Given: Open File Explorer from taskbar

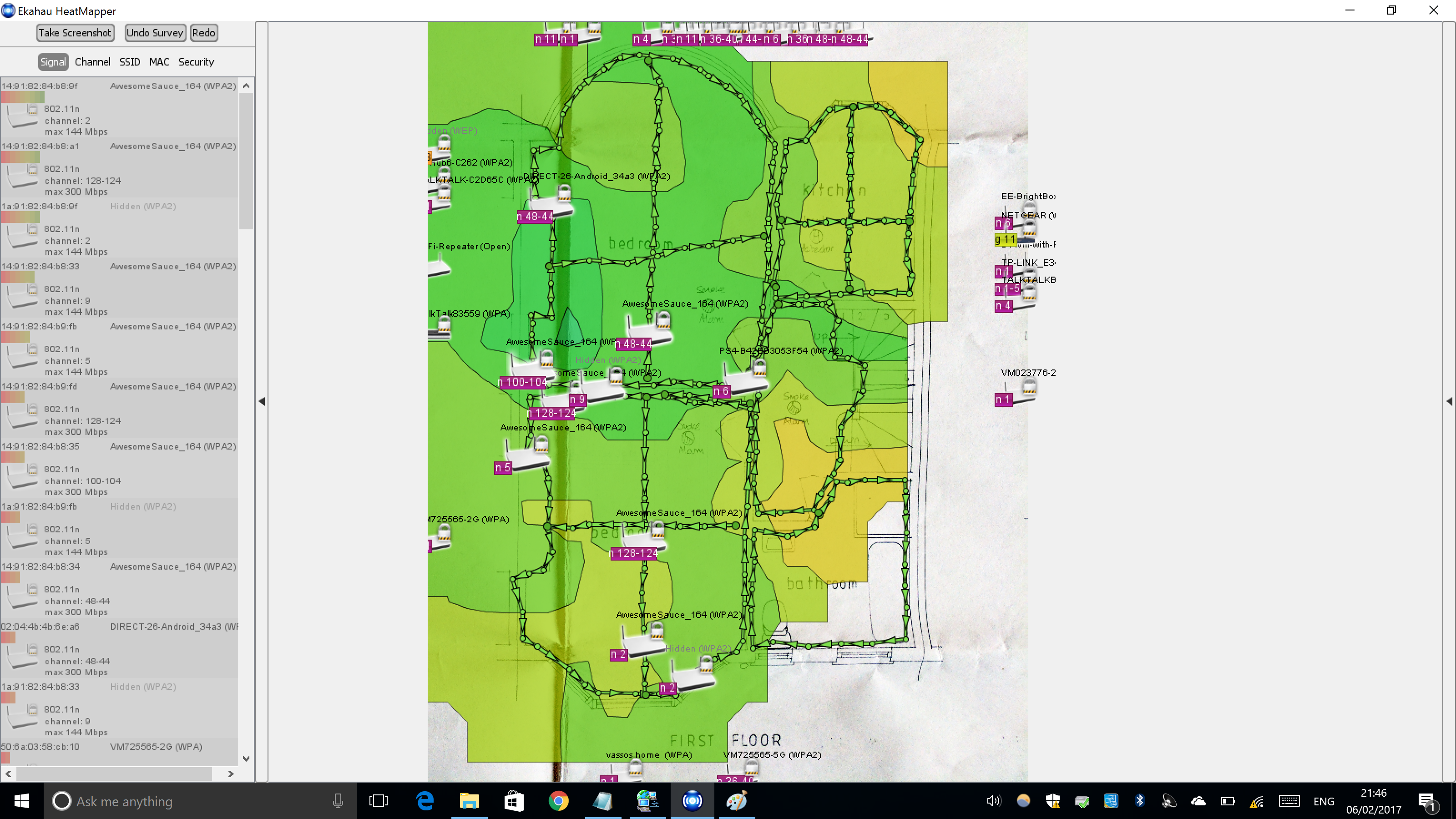Looking at the screenshot, I should pyautogui.click(x=469, y=801).
